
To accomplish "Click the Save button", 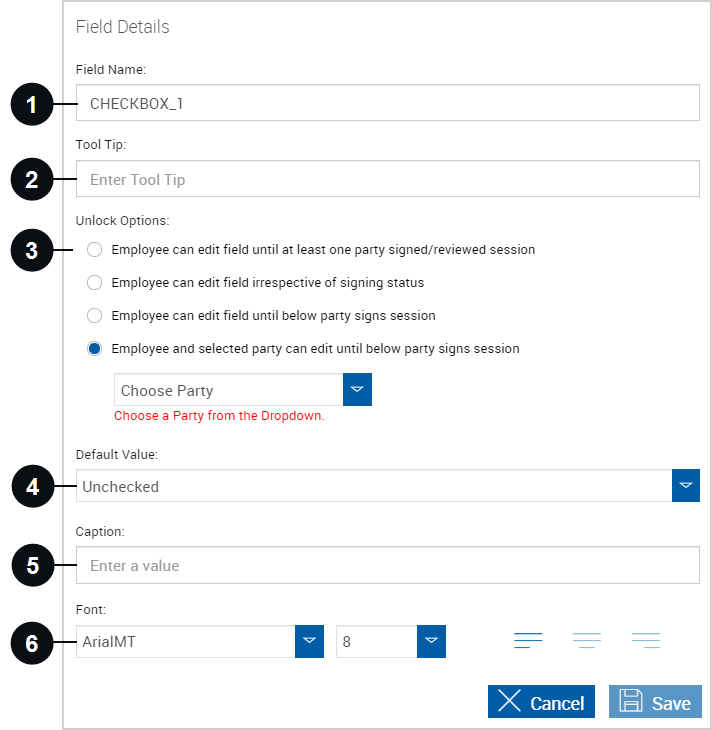I will point(655,702).
